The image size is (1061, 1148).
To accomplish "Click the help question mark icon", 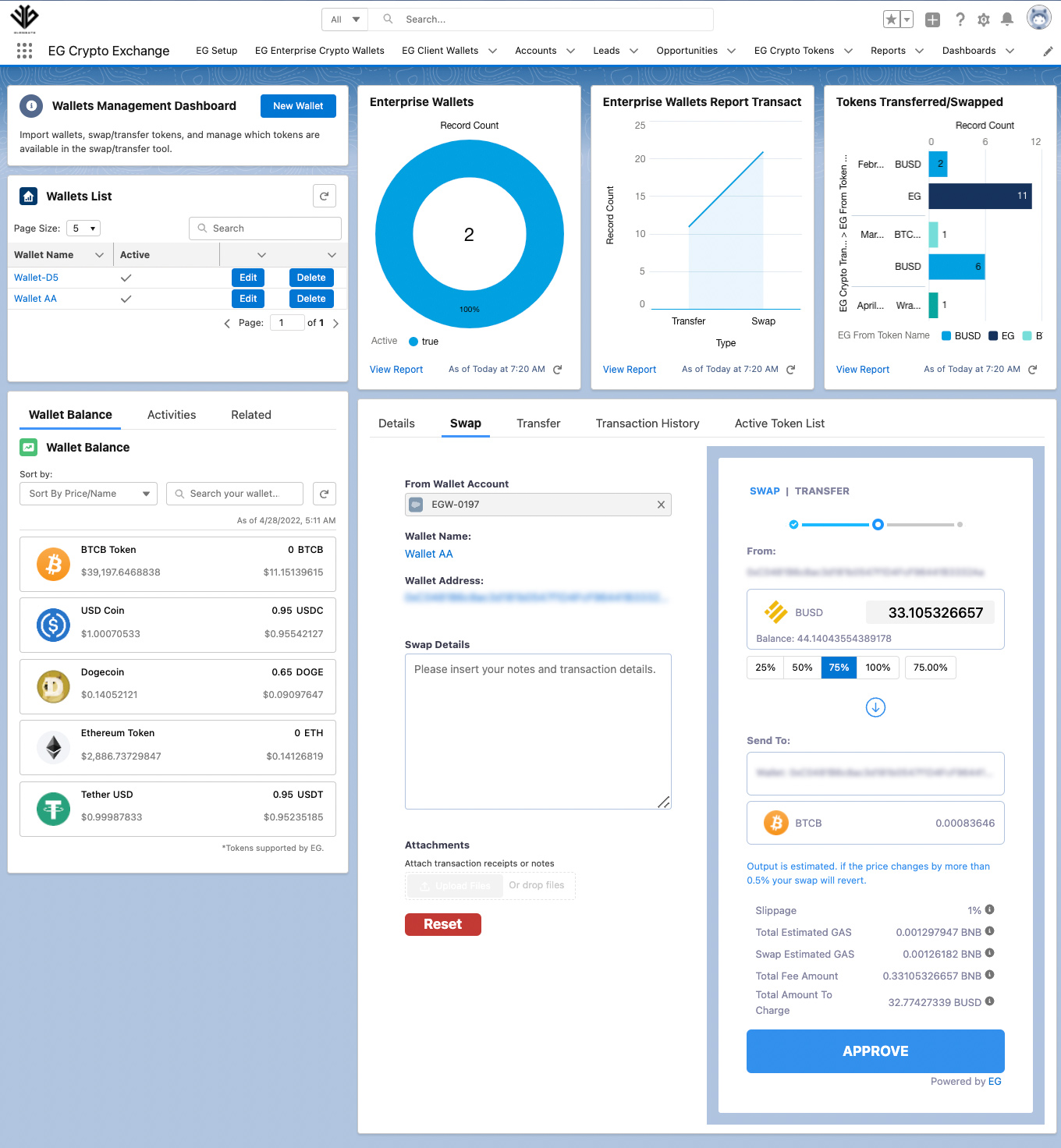I will [960, 19].
